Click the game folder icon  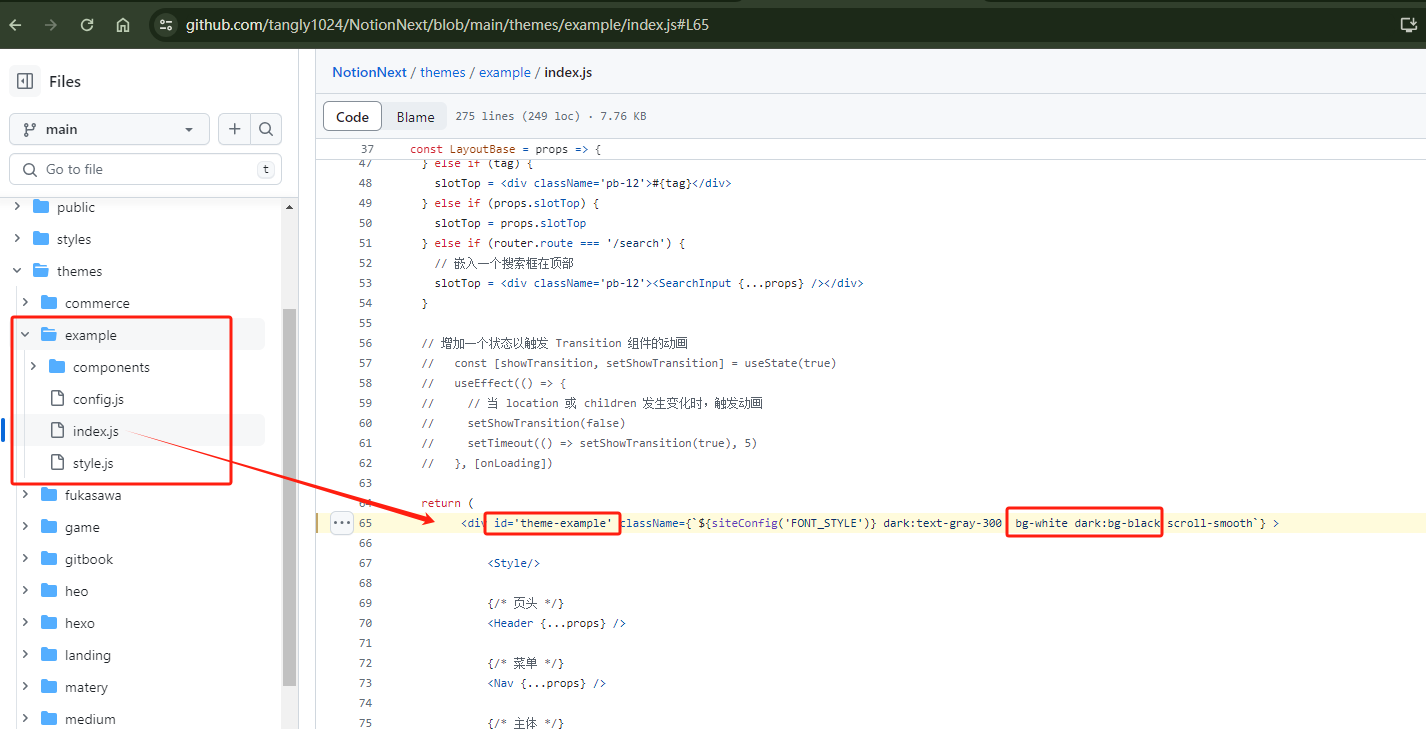pyautogui.click(x=49, y=527)
